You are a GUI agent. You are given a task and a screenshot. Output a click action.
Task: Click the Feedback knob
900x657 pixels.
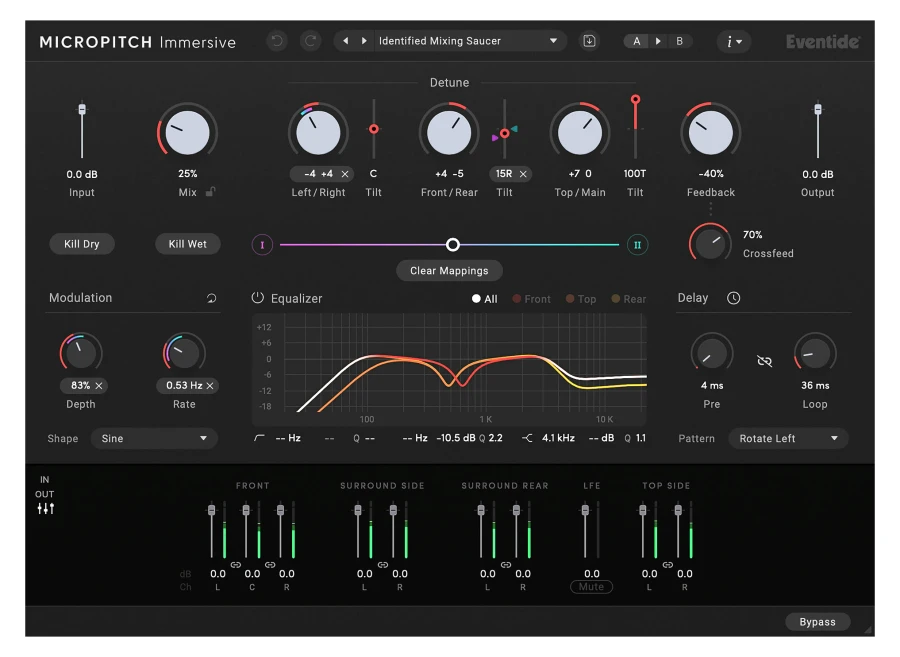(x=711, y=133)
